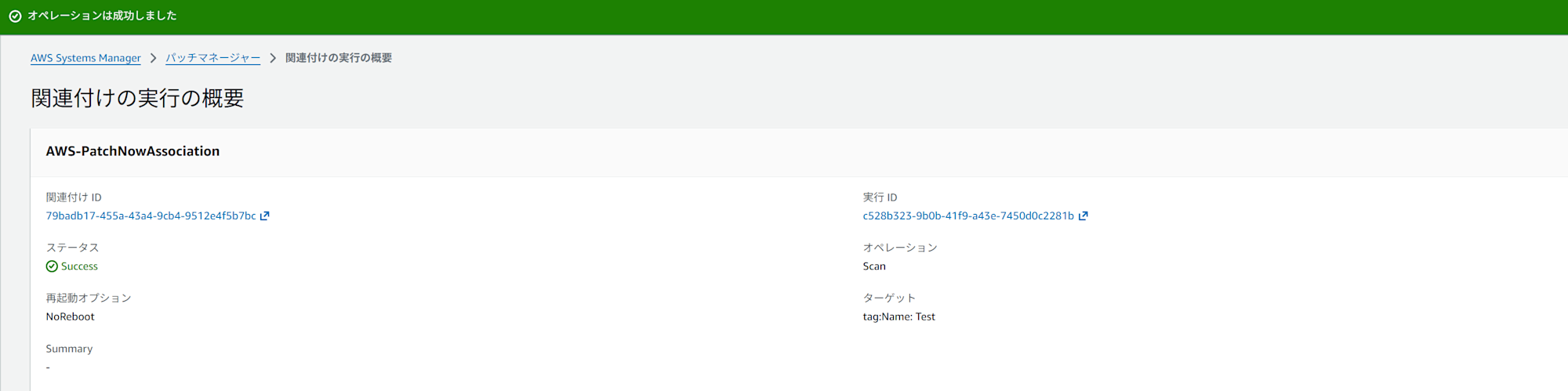This screenshot has width=1568, height=391.
Task: Click the green Success status check icon
Action: 52,266
